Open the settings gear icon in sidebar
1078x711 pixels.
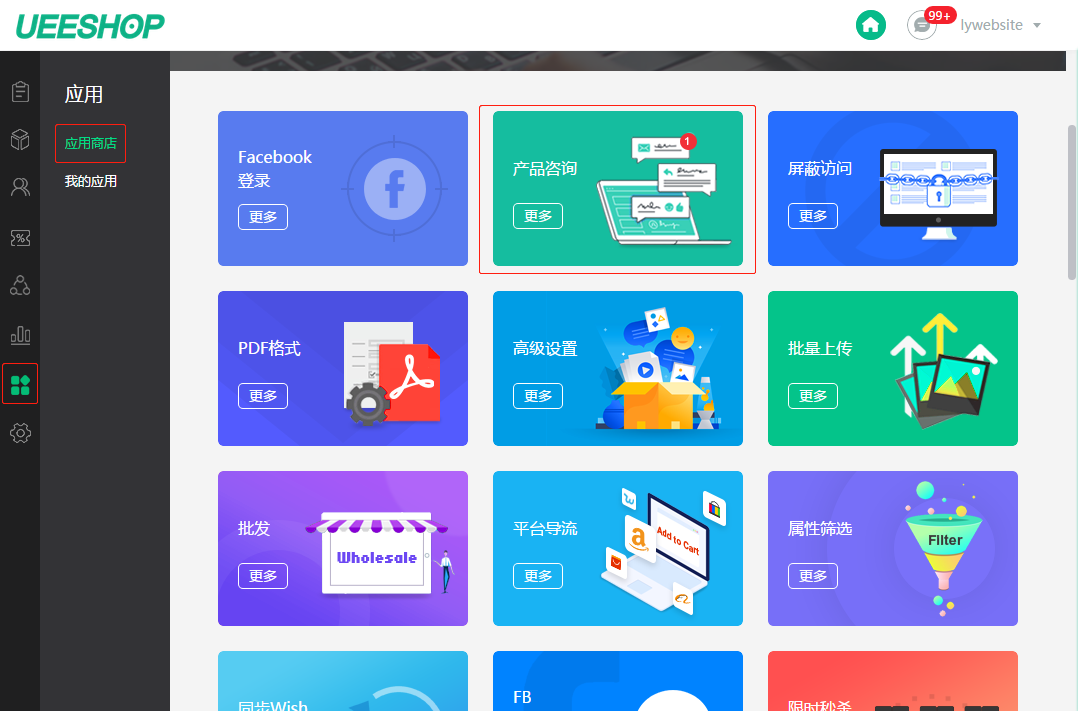(20, 433)
